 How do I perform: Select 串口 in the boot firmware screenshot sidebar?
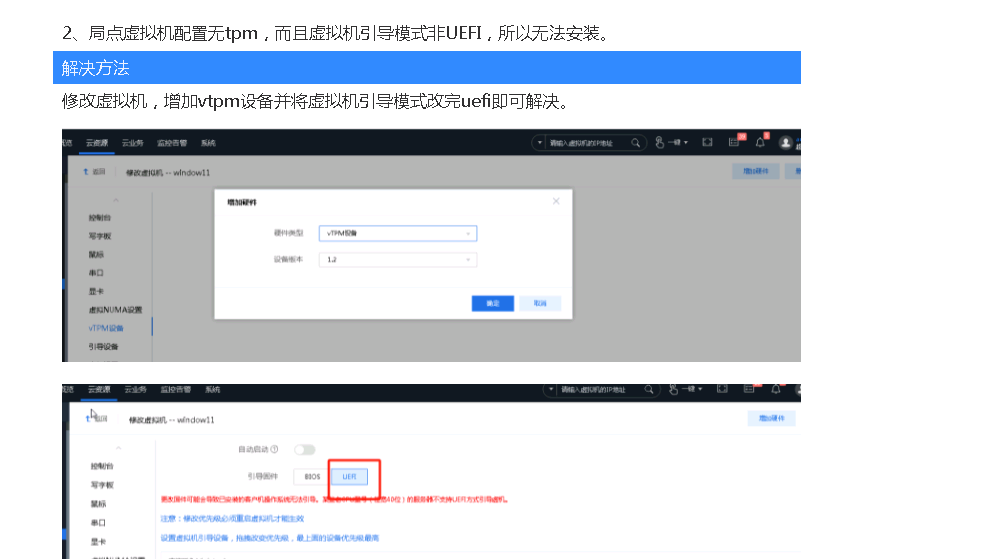coord(99,523)
